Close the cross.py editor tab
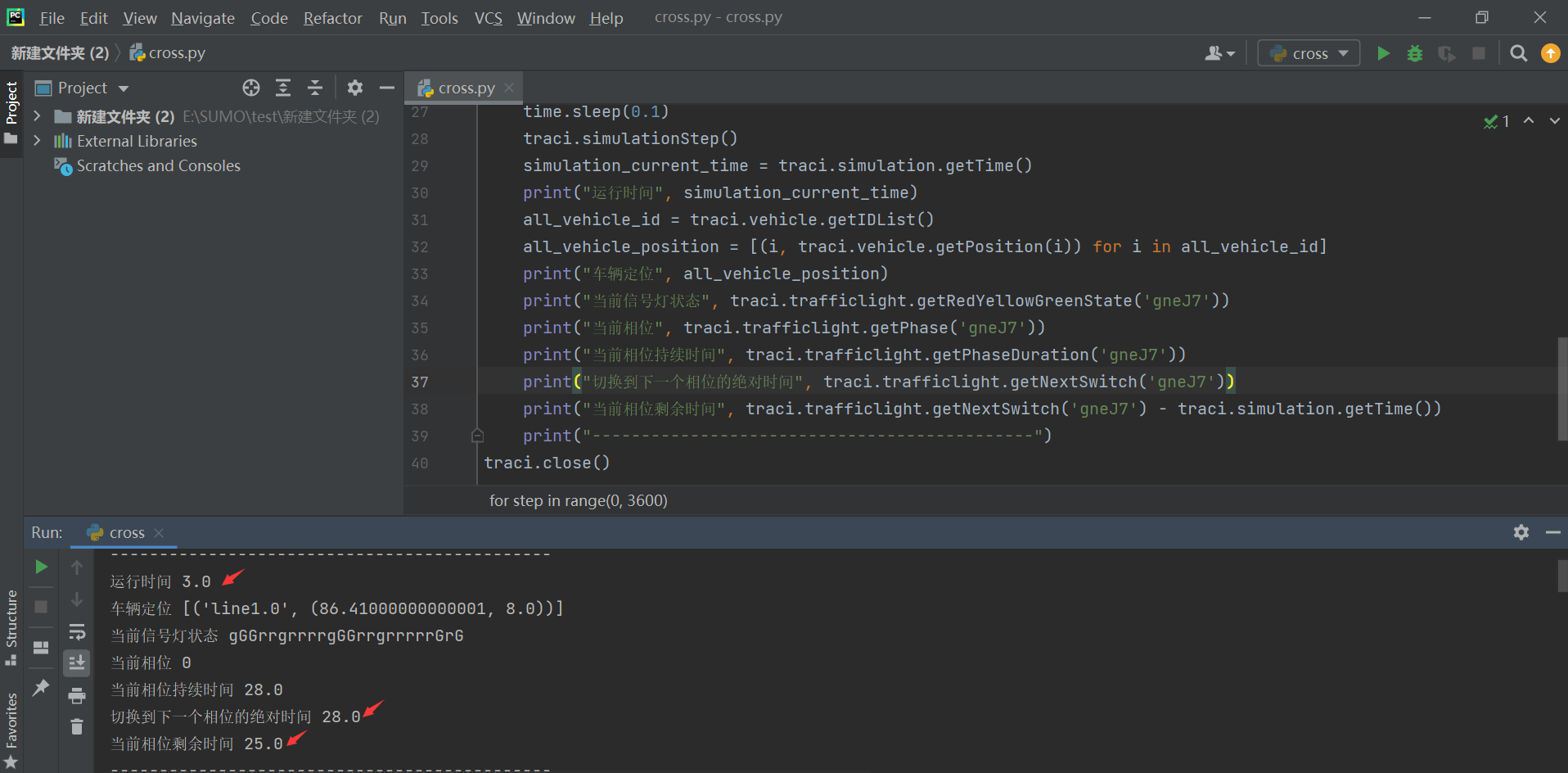The width and height of the screenshot is (1568, 773). 509,88
